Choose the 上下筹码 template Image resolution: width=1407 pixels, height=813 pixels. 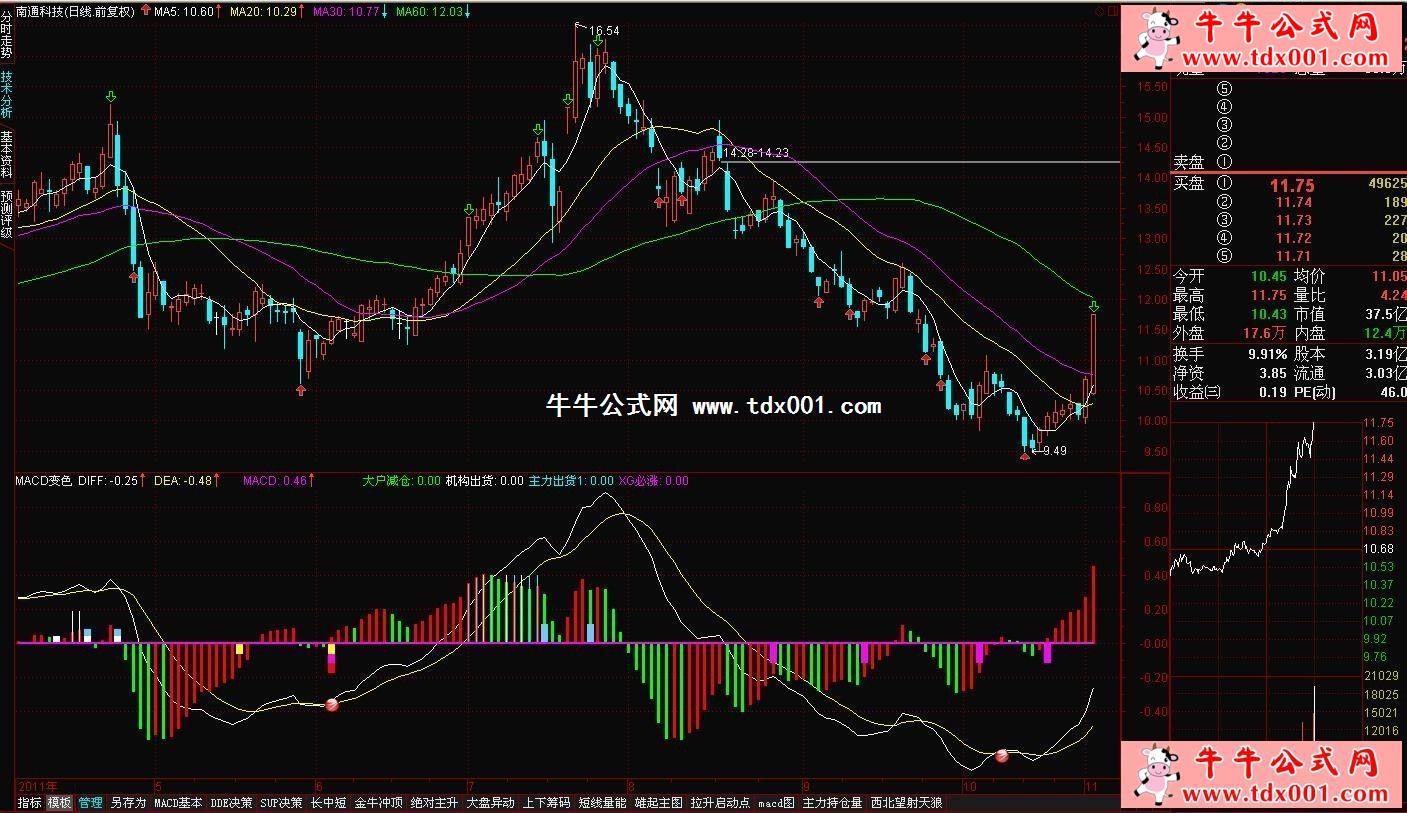pyautogui.click(x=547, y=802)
